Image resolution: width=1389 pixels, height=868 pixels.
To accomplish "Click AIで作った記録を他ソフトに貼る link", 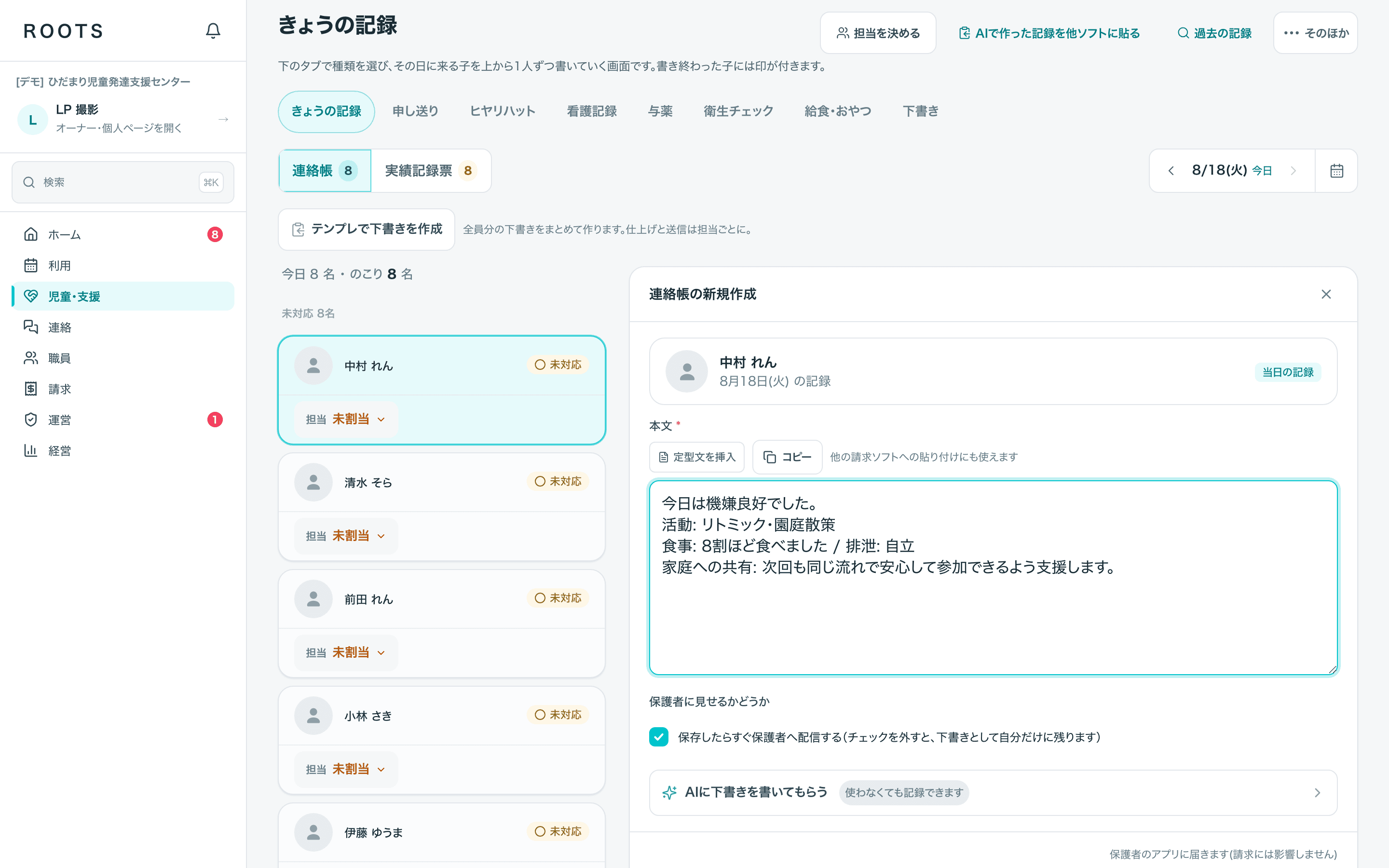I will [x=1049, y=33].
